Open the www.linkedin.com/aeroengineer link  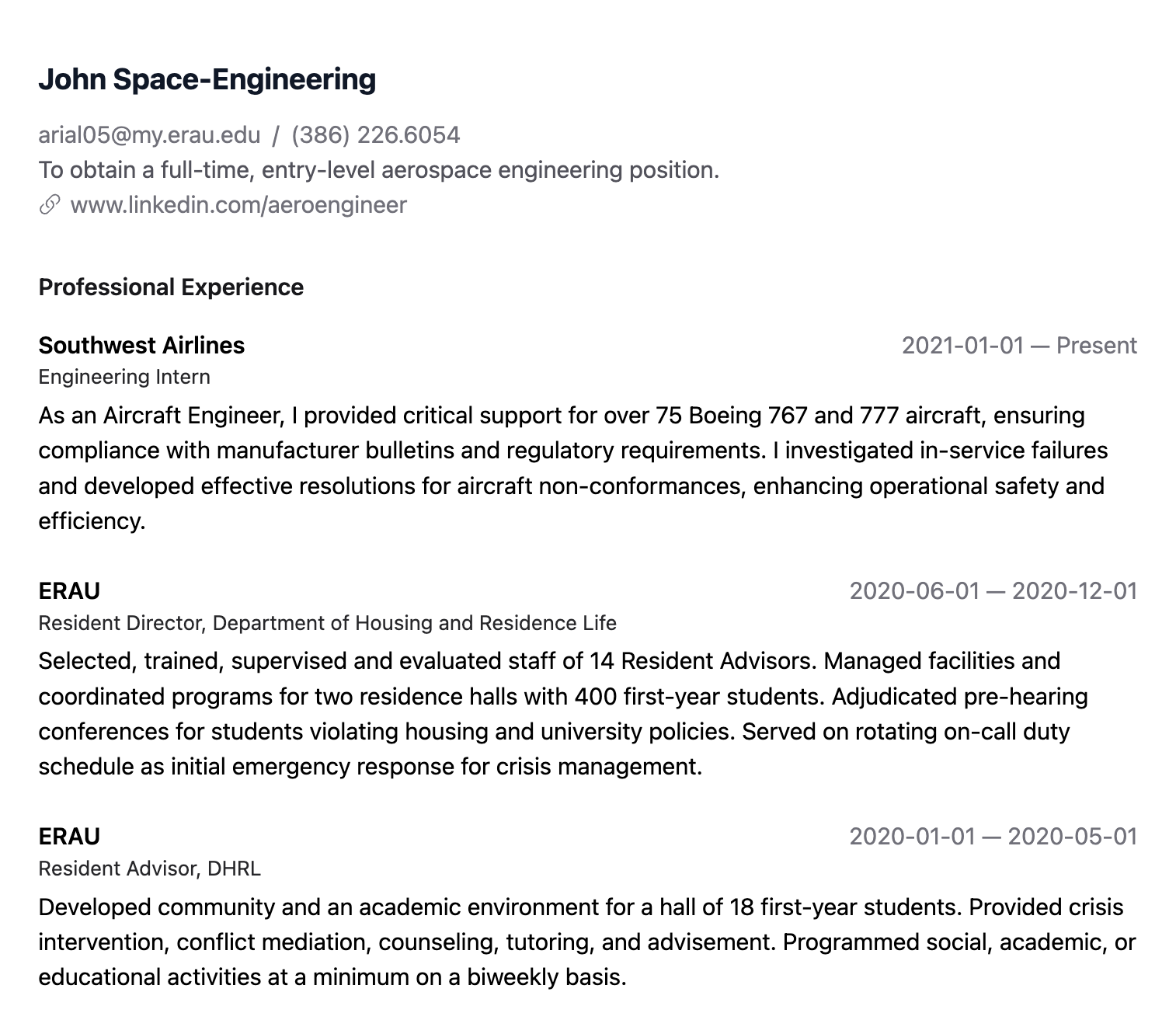(238, 205)
